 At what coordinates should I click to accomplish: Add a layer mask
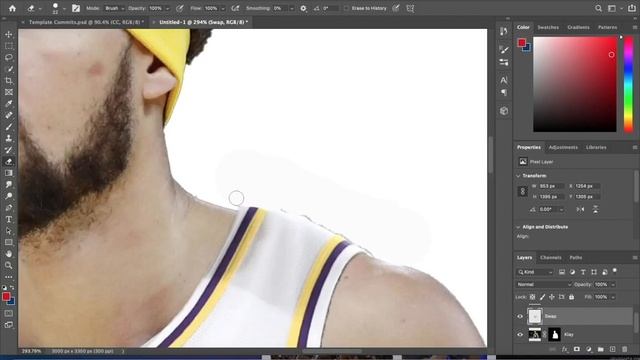(x=577, y=349)
